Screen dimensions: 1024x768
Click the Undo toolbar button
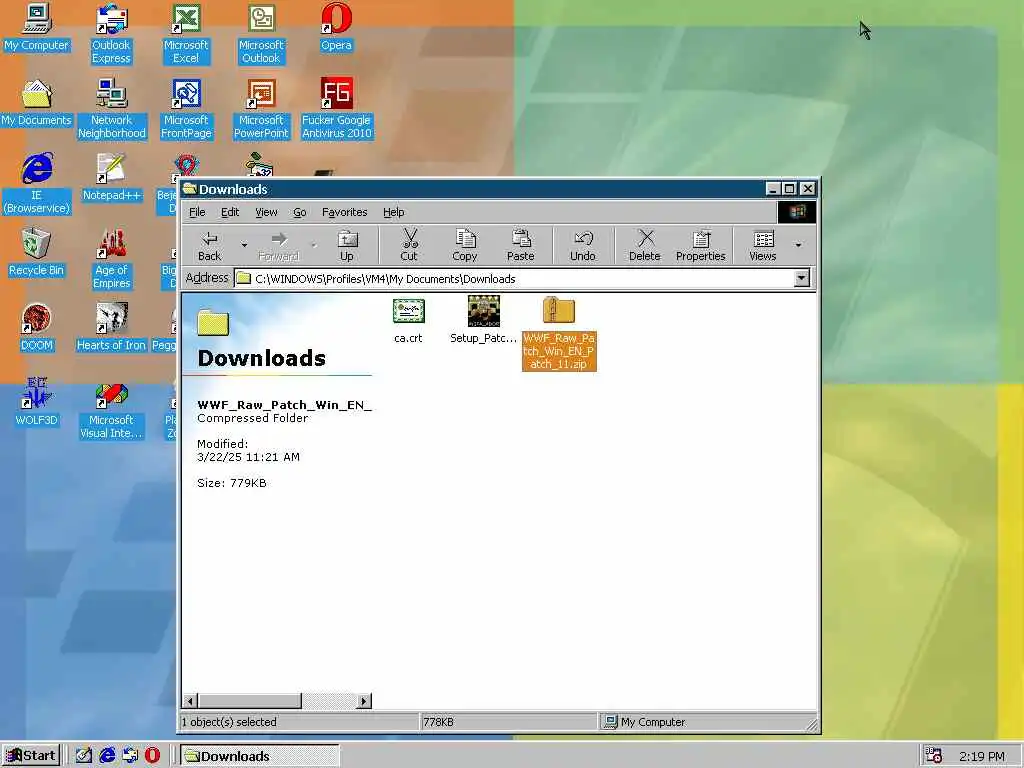583,246
